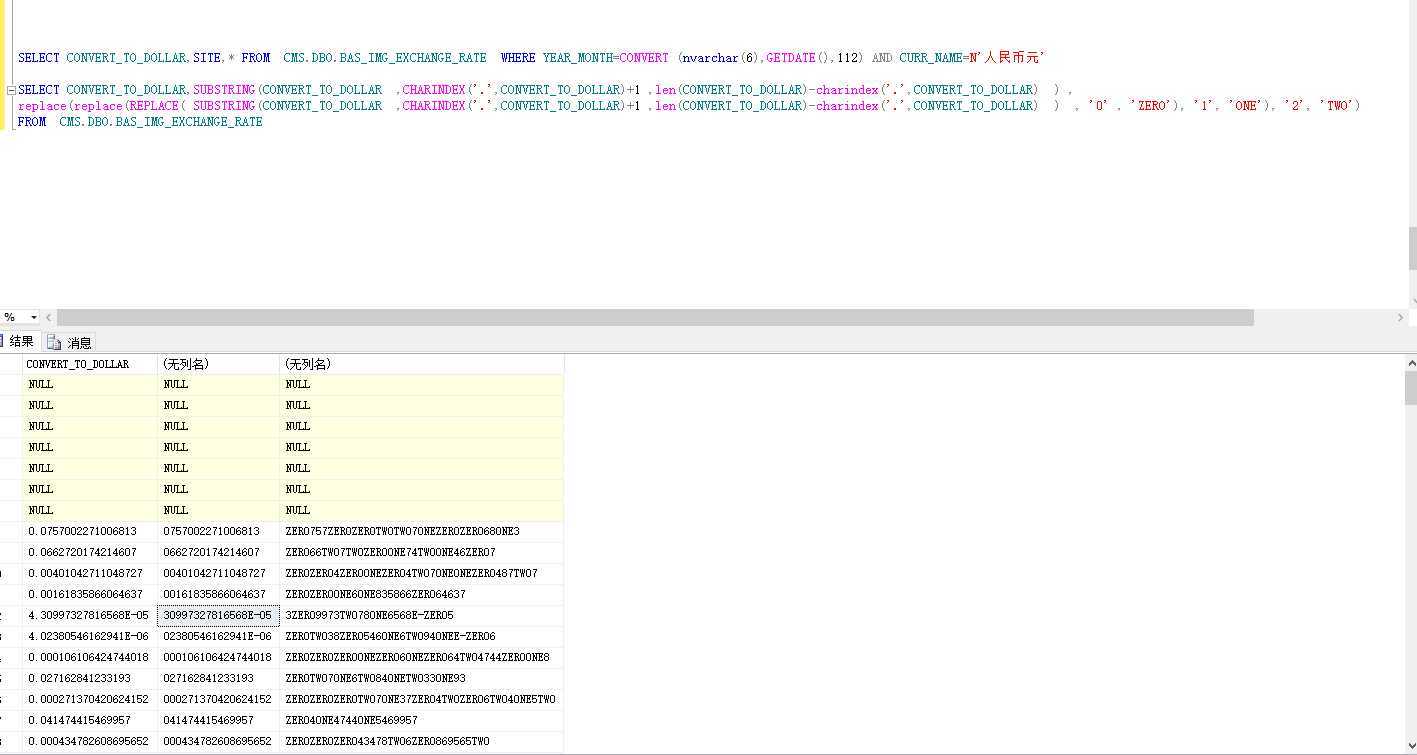Select cell 0662720174214607
Screen dimensions: 1417x755
[218, 552]
